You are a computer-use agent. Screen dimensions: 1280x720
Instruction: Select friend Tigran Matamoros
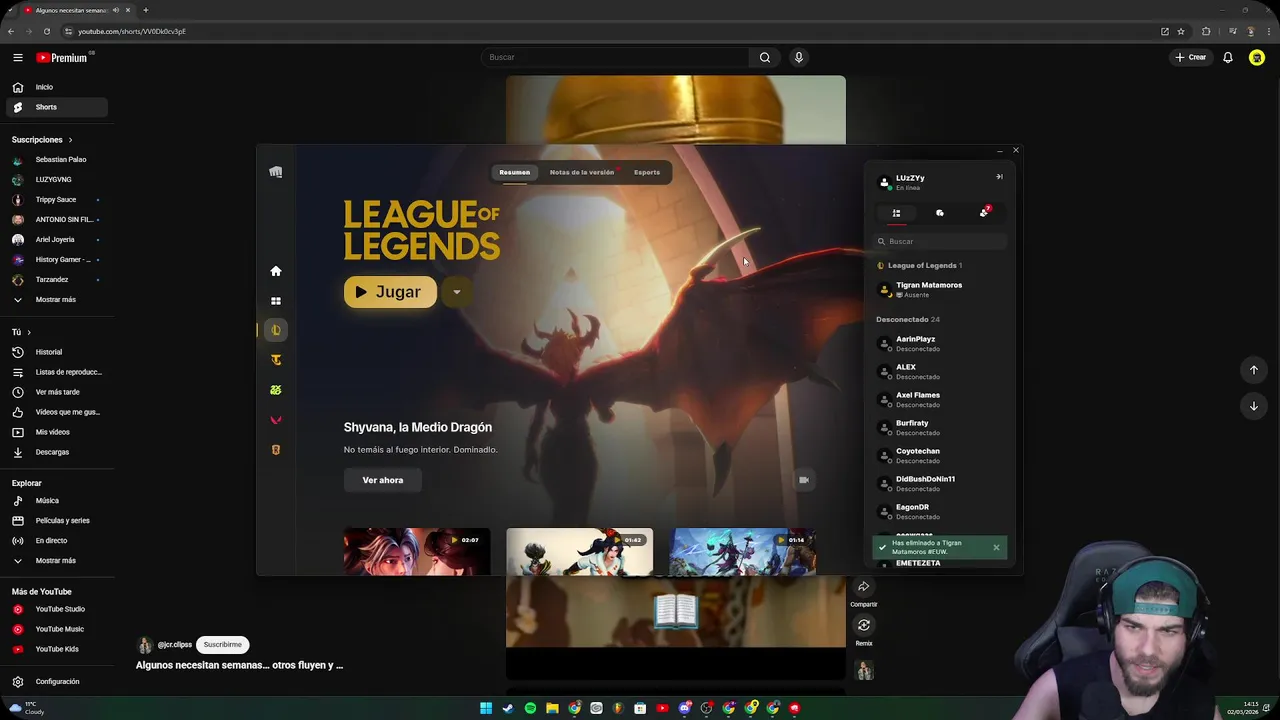pyautogui.click(x=940, y=290)
